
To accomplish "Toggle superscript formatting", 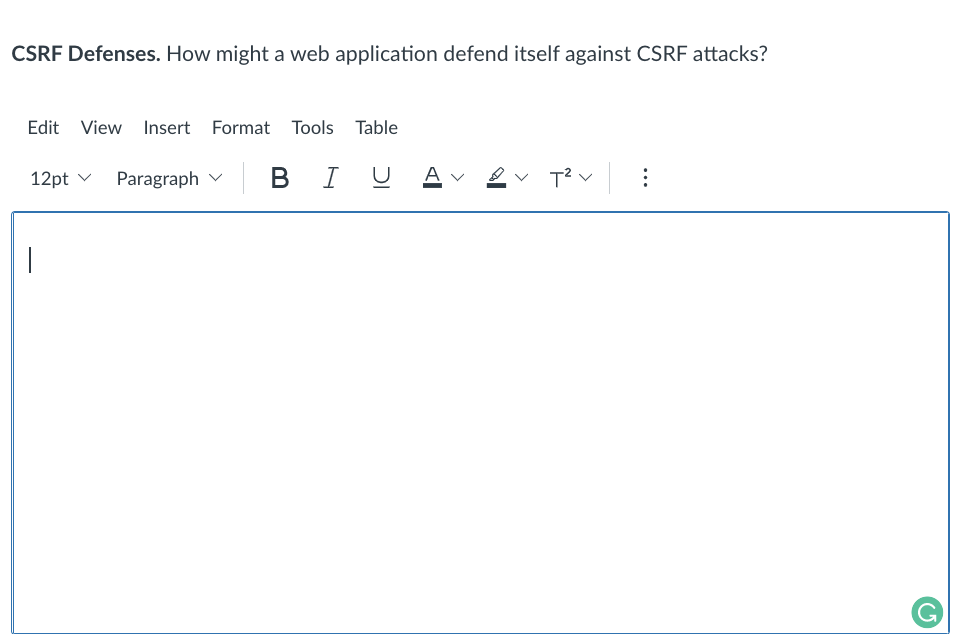I will (560, 177).
